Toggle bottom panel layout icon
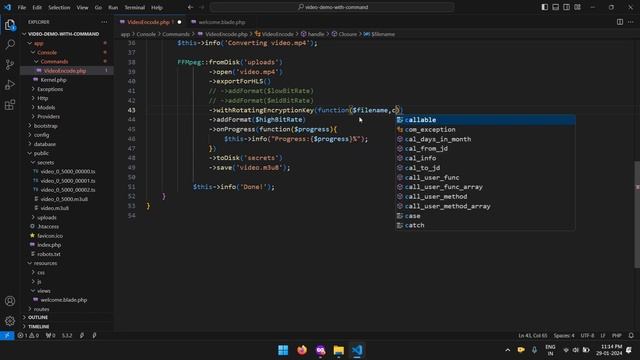 556,7
